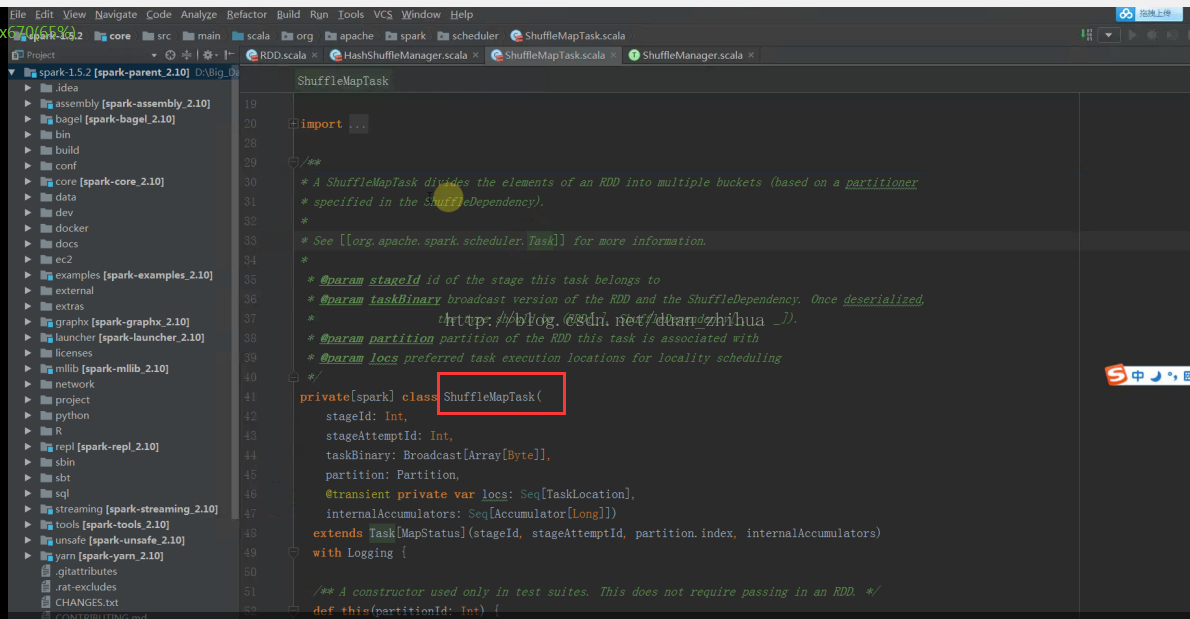Open the Analyze menu
The image size is (1190, 619).
[199, 14]
